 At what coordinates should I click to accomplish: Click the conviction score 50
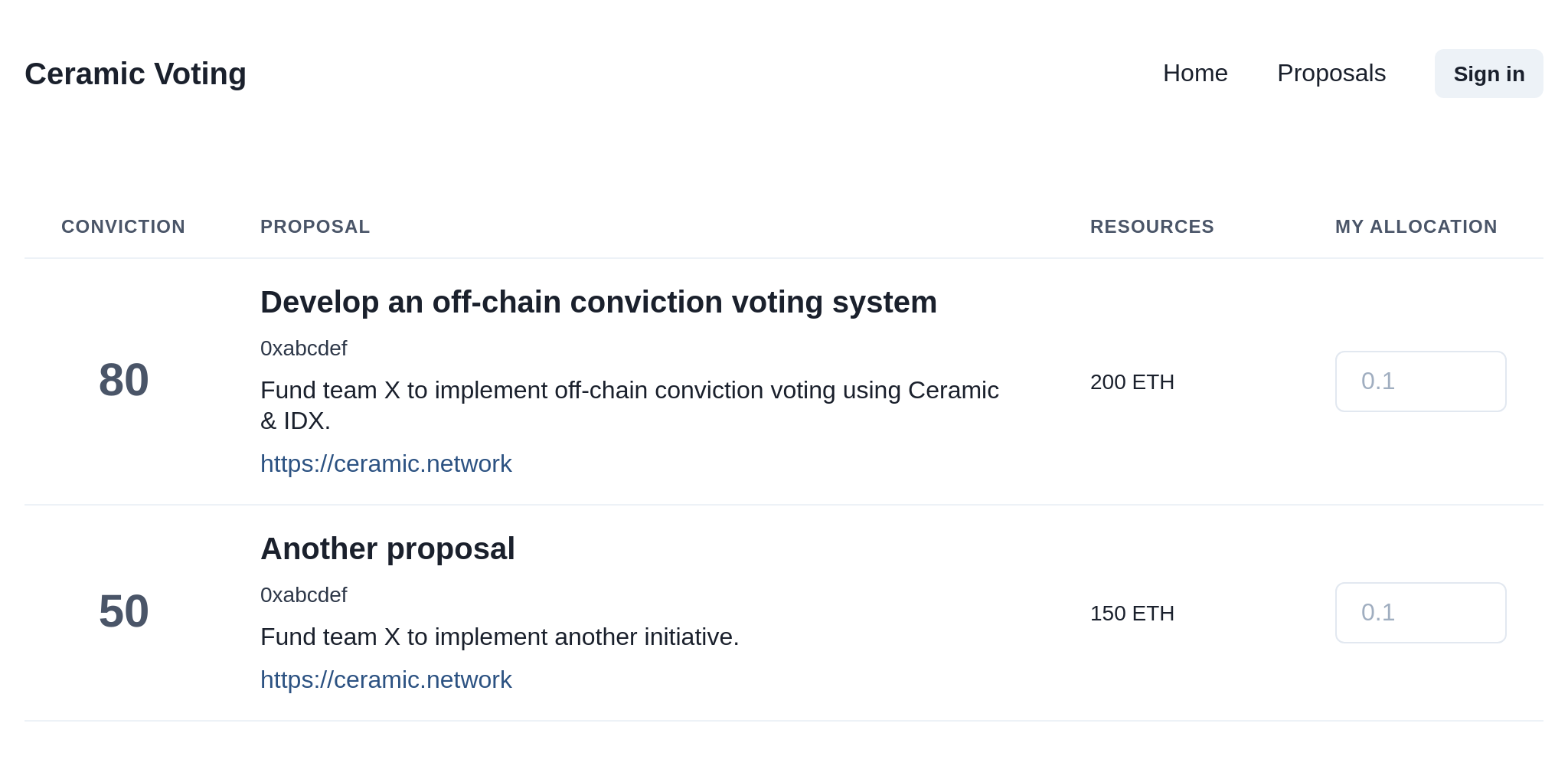(x=124, y=611)
